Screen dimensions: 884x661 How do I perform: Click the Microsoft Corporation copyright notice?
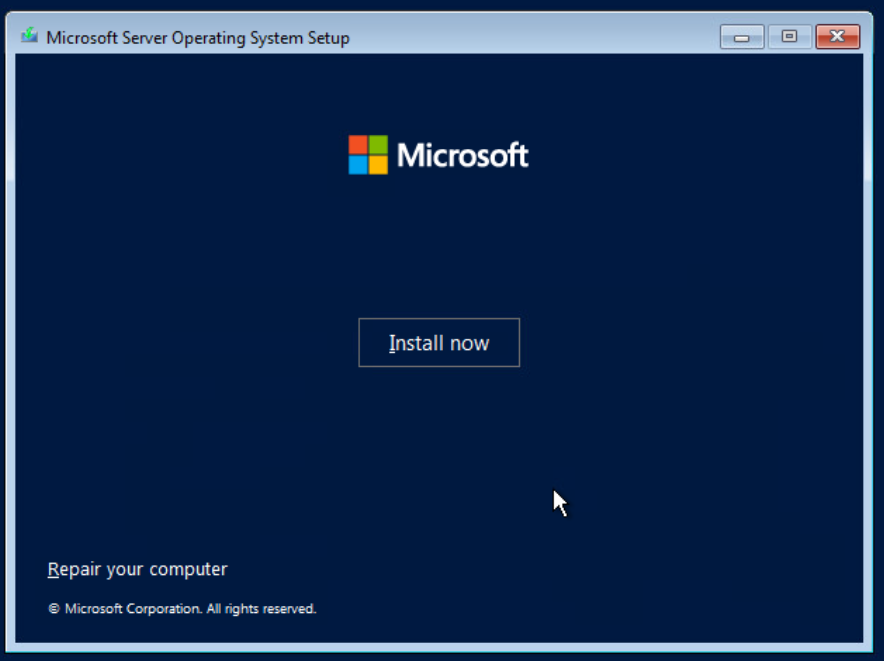182,609
